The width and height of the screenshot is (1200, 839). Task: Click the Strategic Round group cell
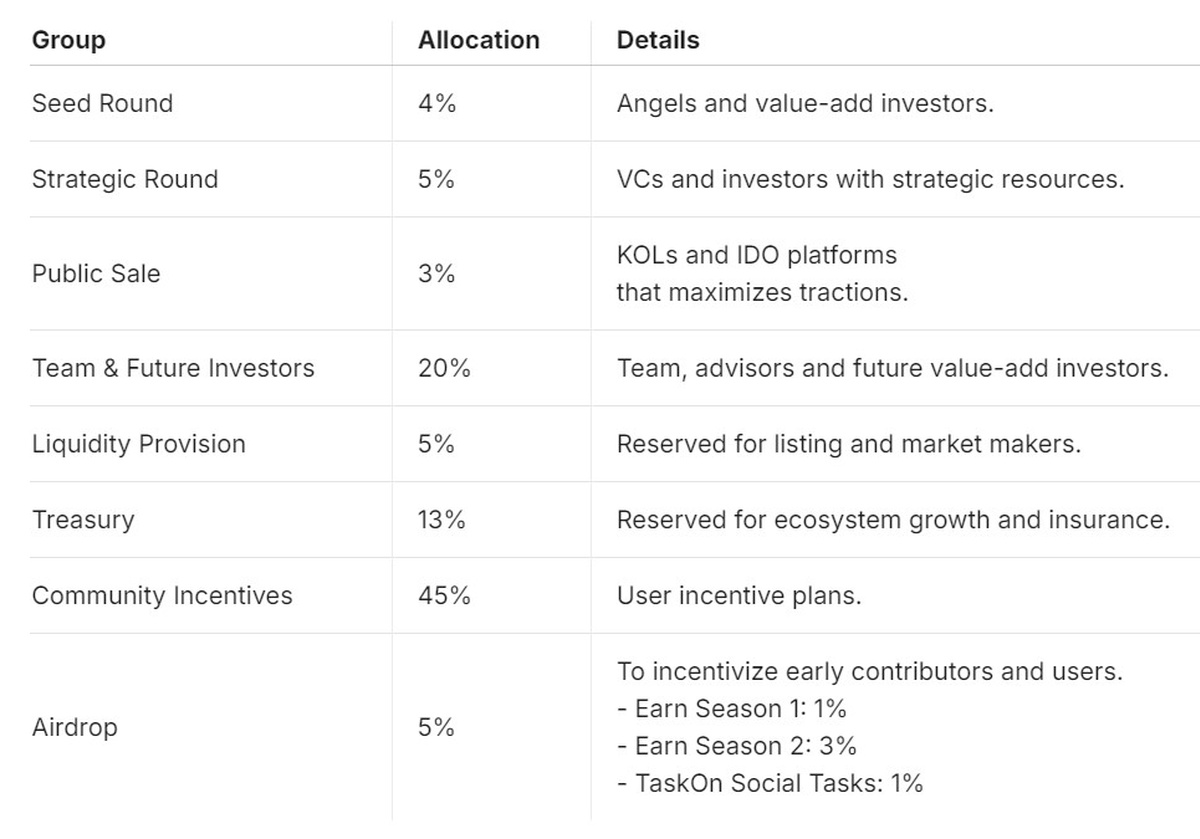(x=124, y=180)
